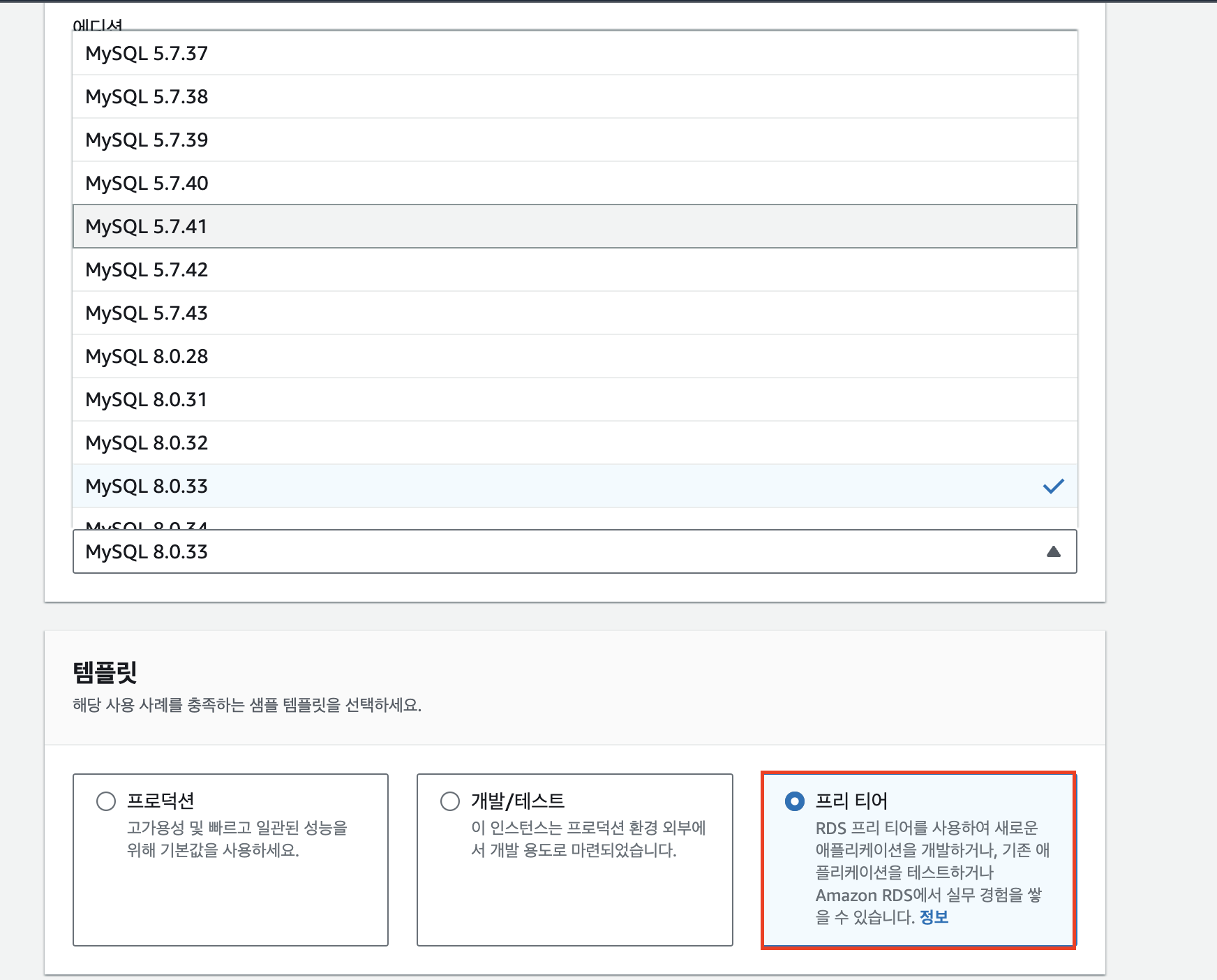Select MySQL 5.7.37 from the version list
Viewport: 1217px width, 980px height.
[574, 53]
